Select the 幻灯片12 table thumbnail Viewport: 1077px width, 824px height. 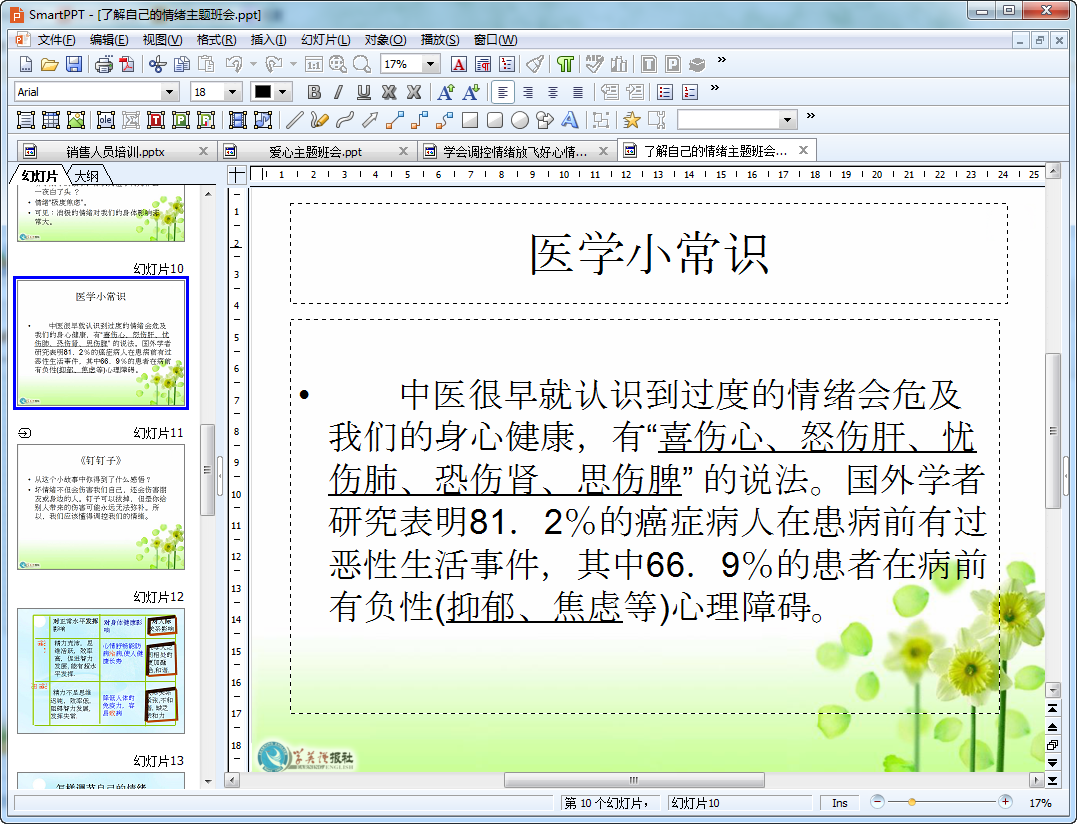pos(101,671)
